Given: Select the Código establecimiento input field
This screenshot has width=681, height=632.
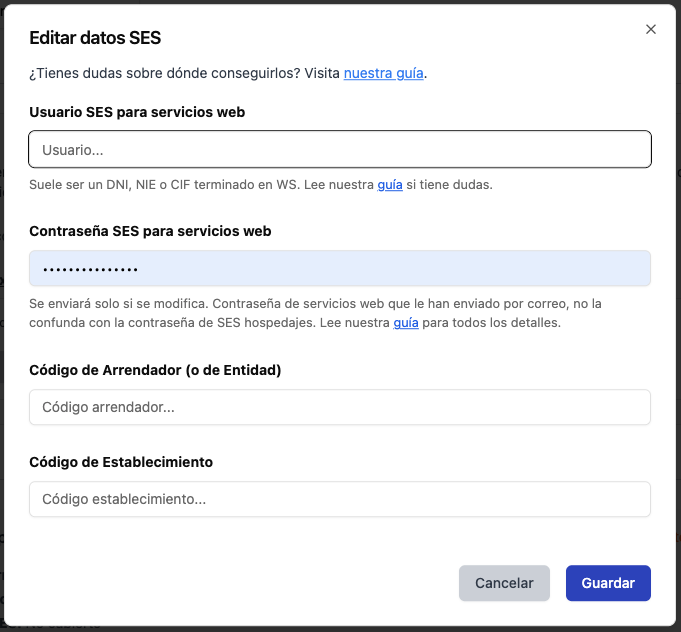Looking at the screenshot, I should (340, 499).
